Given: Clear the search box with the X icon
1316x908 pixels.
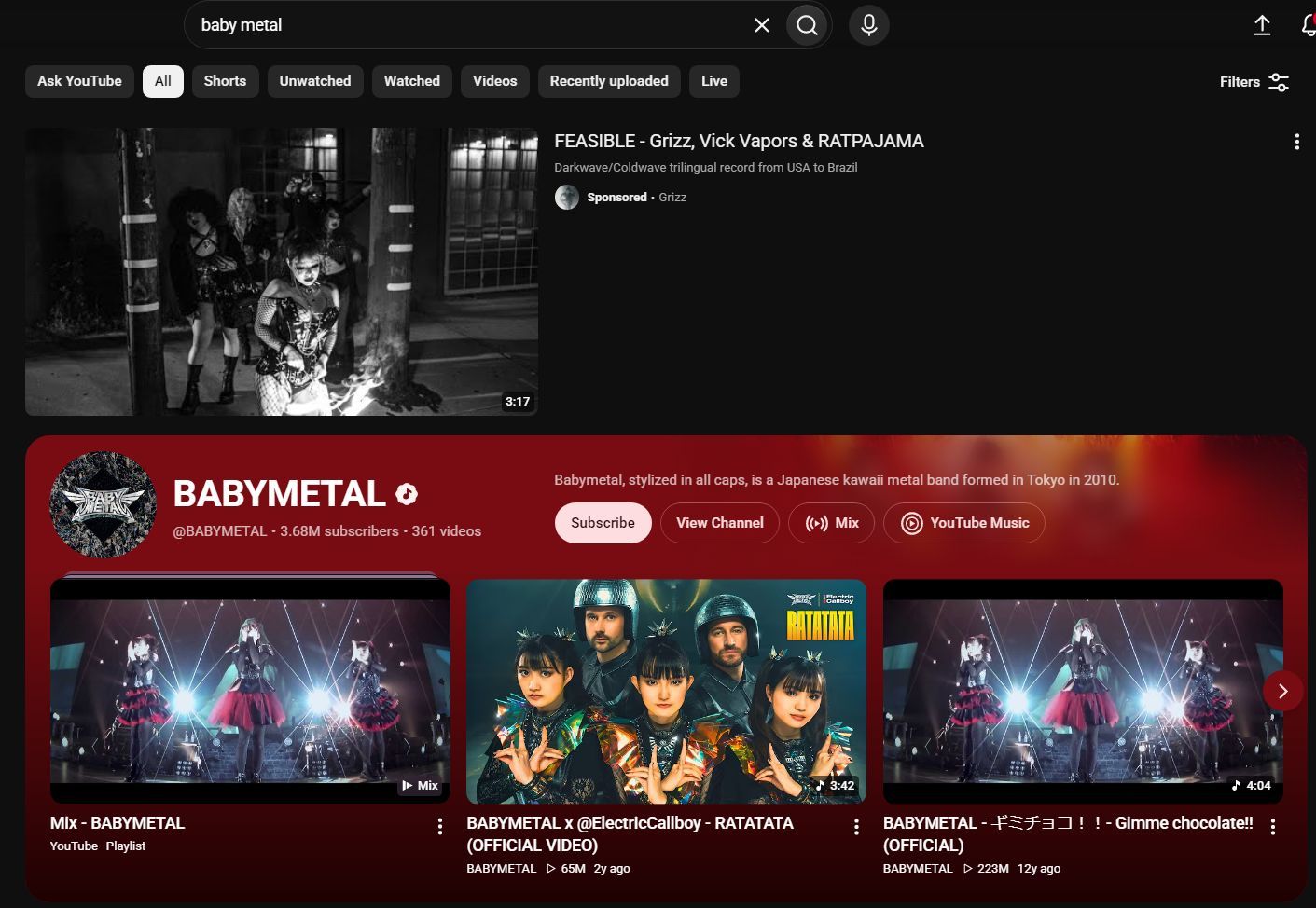Looking at the screenshot, I should [x=762, y=25].
